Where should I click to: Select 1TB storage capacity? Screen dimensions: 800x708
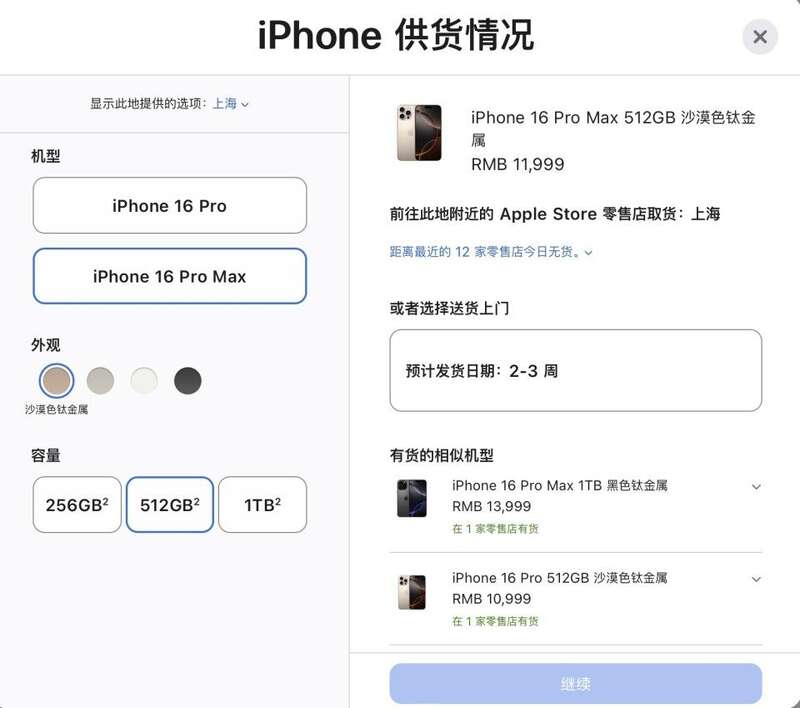[x=263, y=504]
